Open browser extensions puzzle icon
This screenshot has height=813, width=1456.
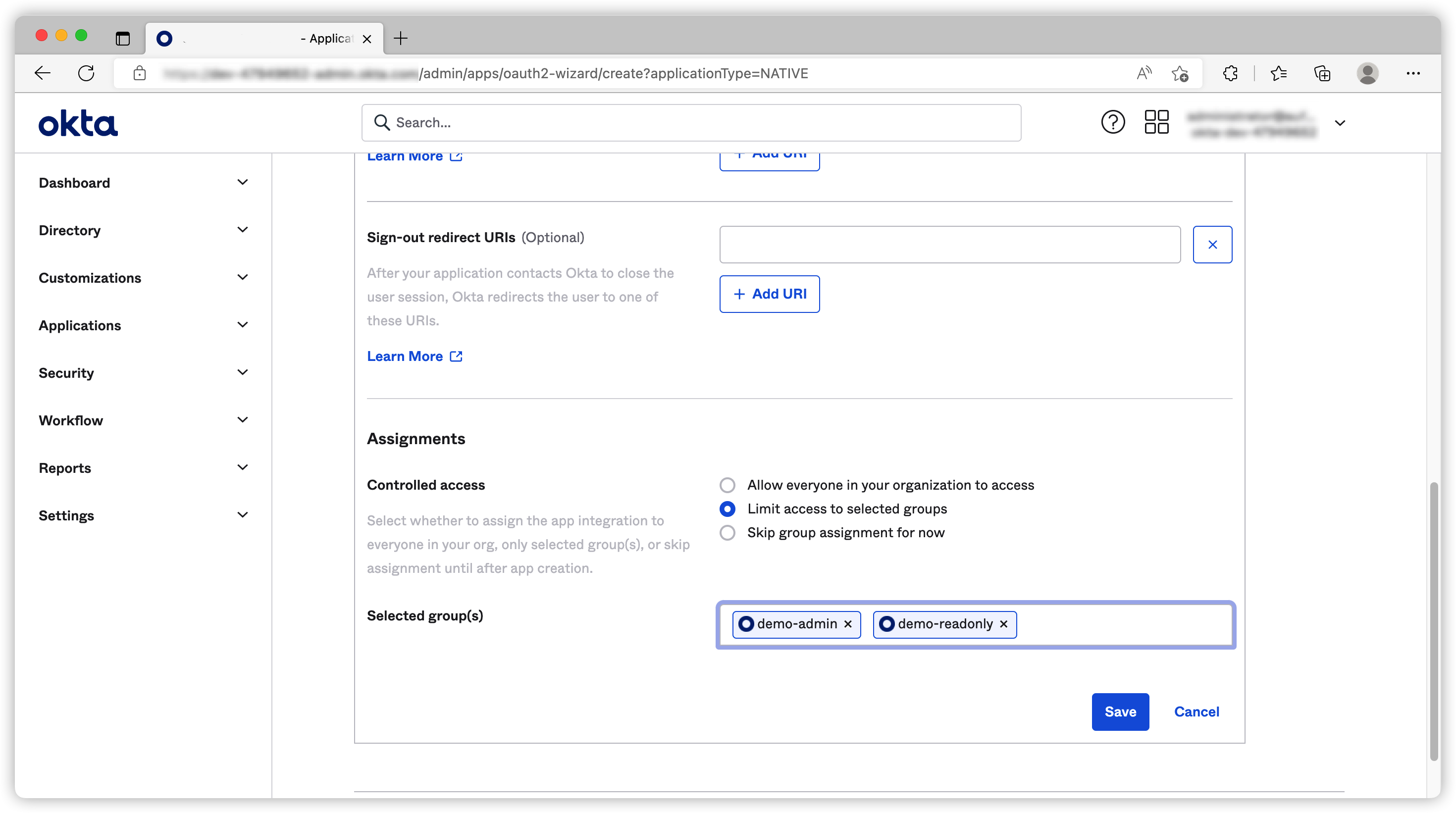1230,73
